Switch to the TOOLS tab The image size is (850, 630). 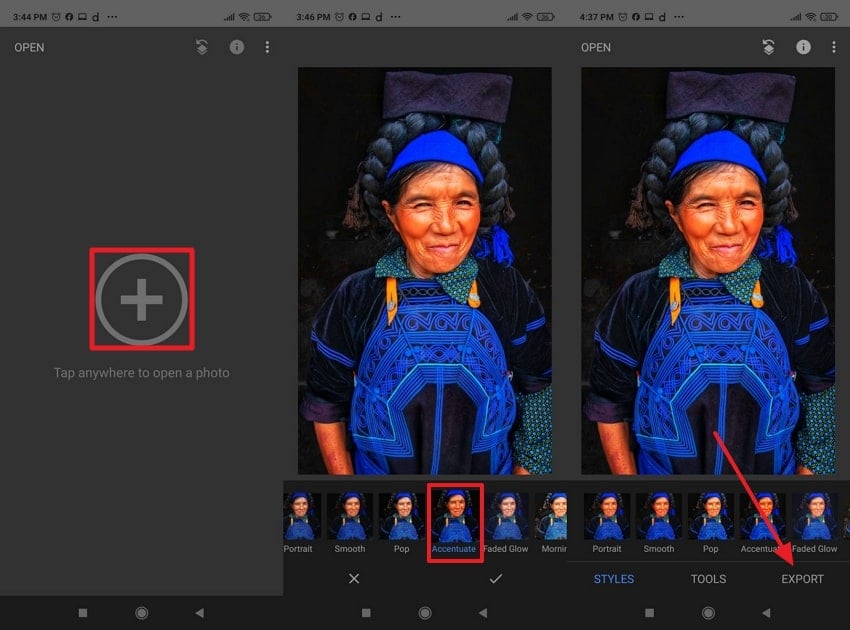click(x=708, y=579)
